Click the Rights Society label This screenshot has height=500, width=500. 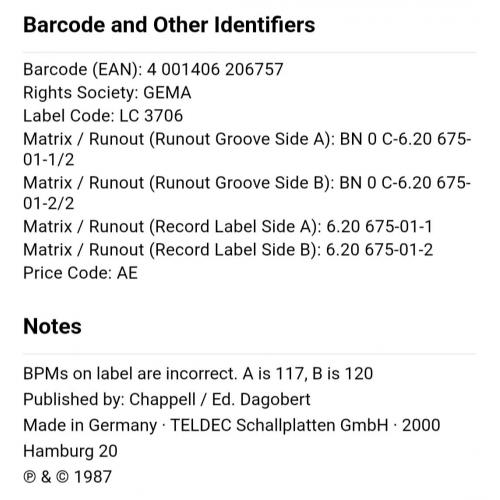click(81, 93)
